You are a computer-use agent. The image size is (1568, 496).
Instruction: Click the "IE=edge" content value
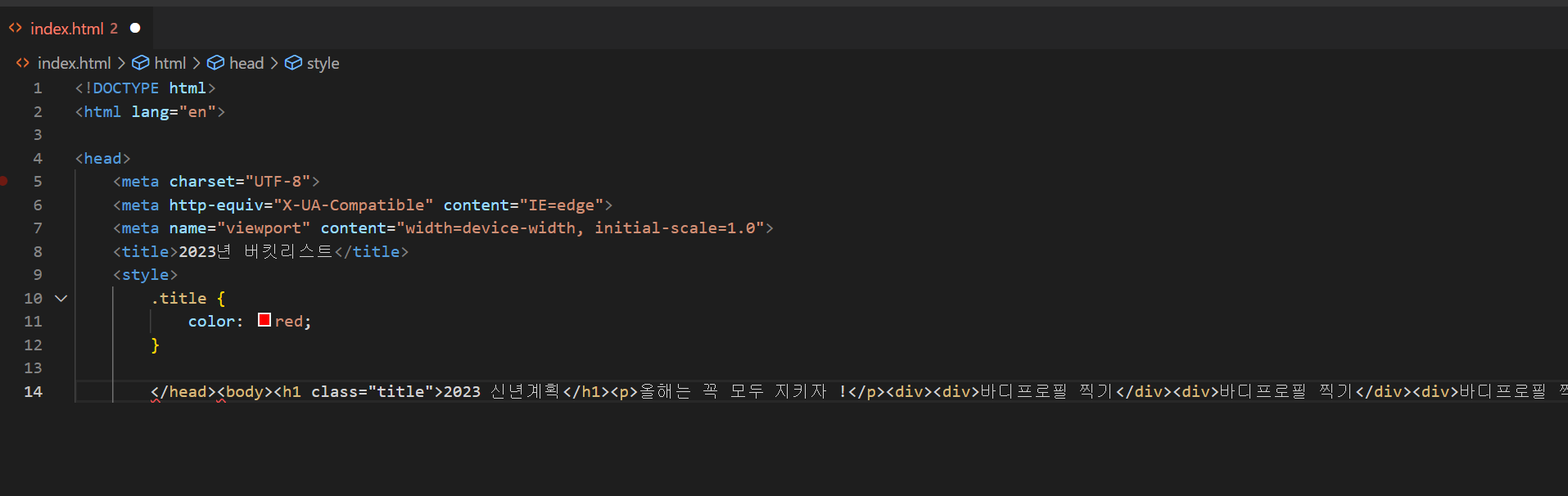561,205
